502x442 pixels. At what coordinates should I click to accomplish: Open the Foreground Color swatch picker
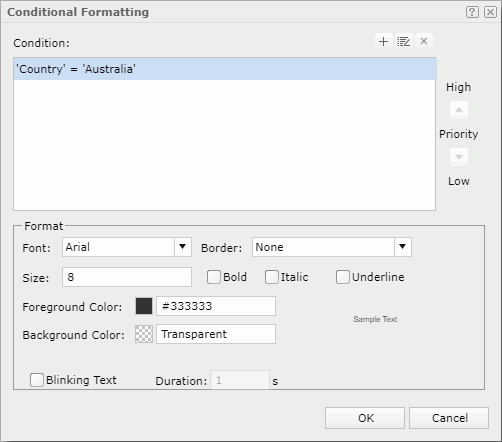[x=144, y=306]
